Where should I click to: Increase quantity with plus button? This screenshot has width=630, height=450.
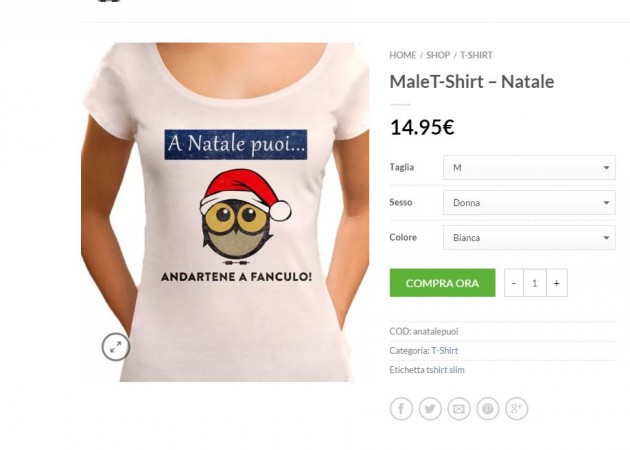pos(556,283)
